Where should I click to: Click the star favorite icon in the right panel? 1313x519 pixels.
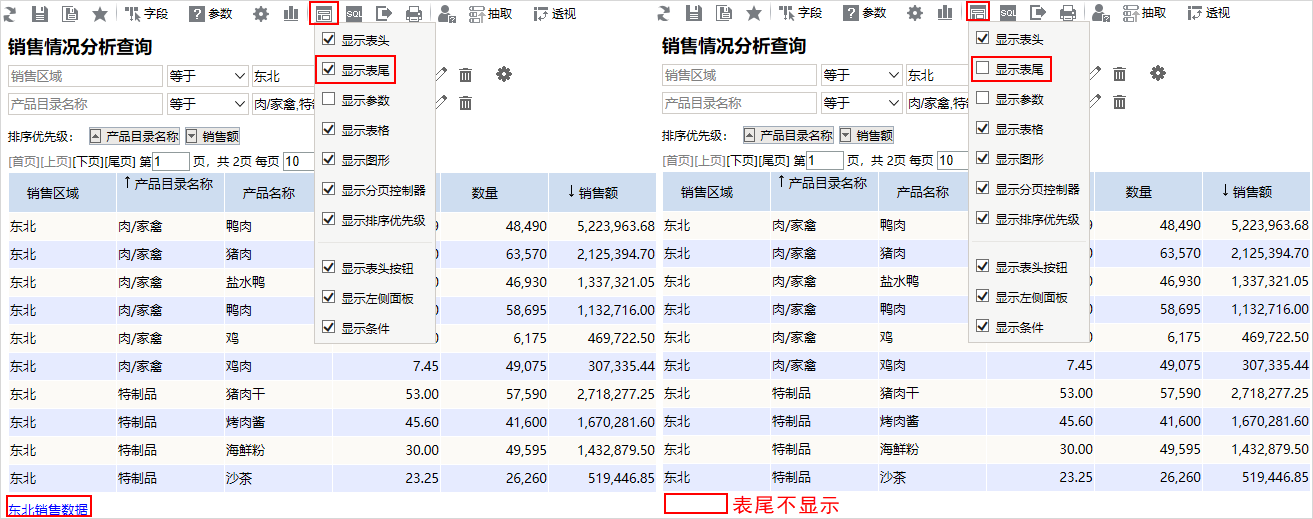(754, 13)
